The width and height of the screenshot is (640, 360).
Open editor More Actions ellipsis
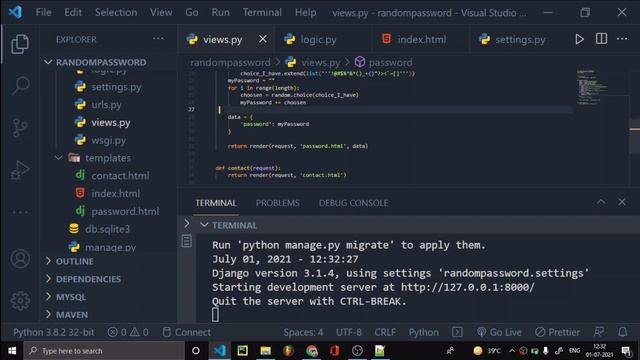(x=622, y=39)
